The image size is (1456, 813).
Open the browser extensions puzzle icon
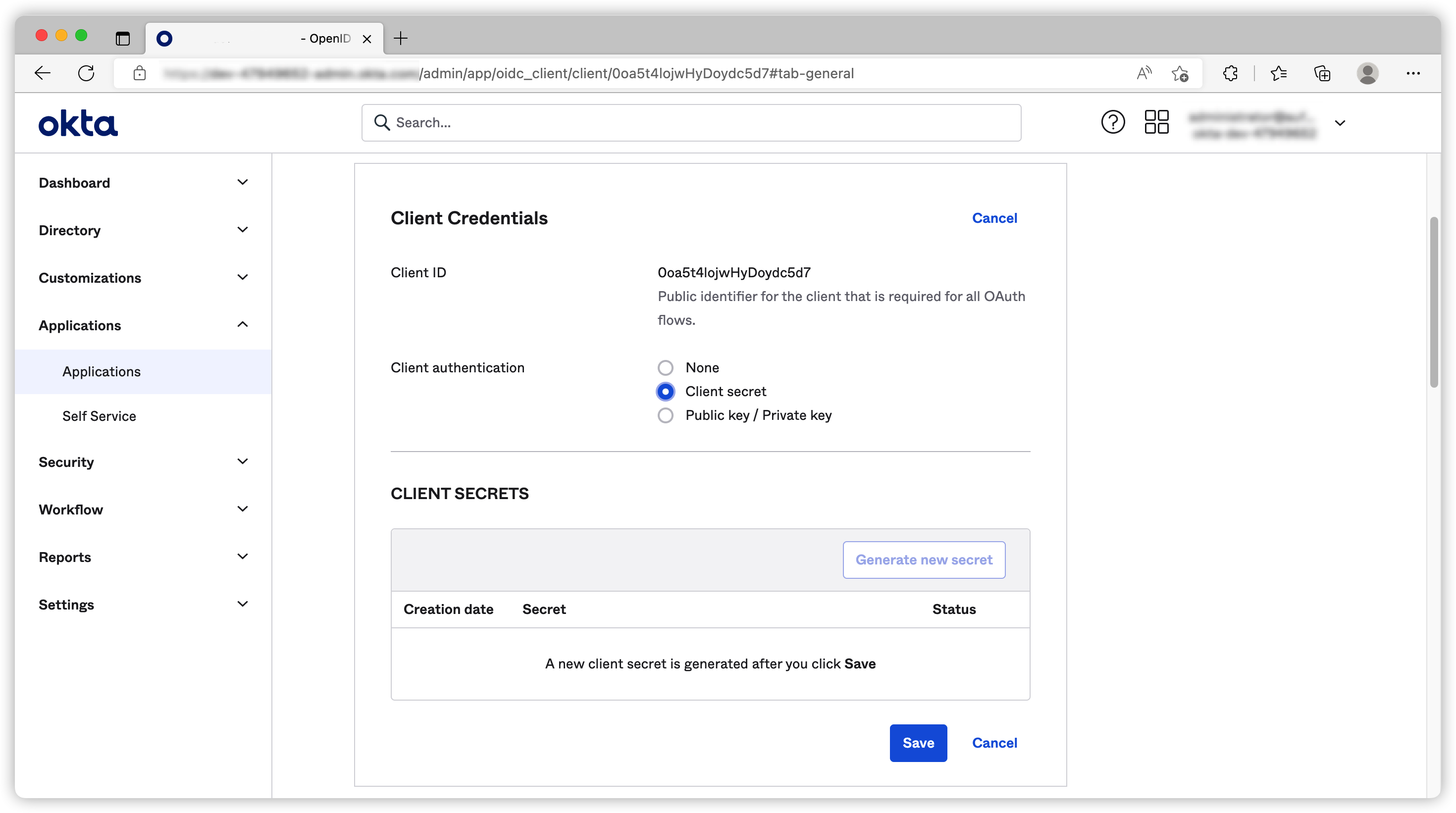click(1230, 73)
